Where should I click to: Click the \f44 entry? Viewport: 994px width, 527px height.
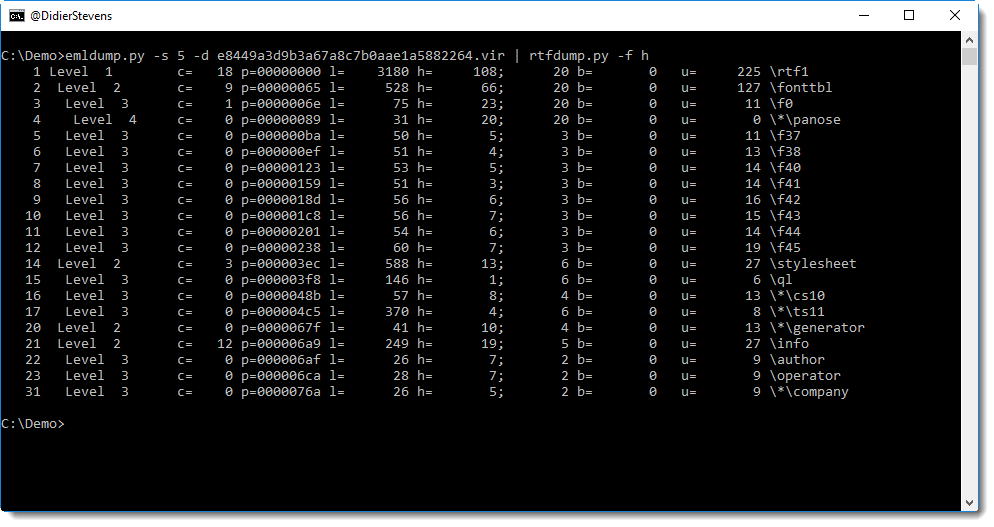[x=785, y=232]
